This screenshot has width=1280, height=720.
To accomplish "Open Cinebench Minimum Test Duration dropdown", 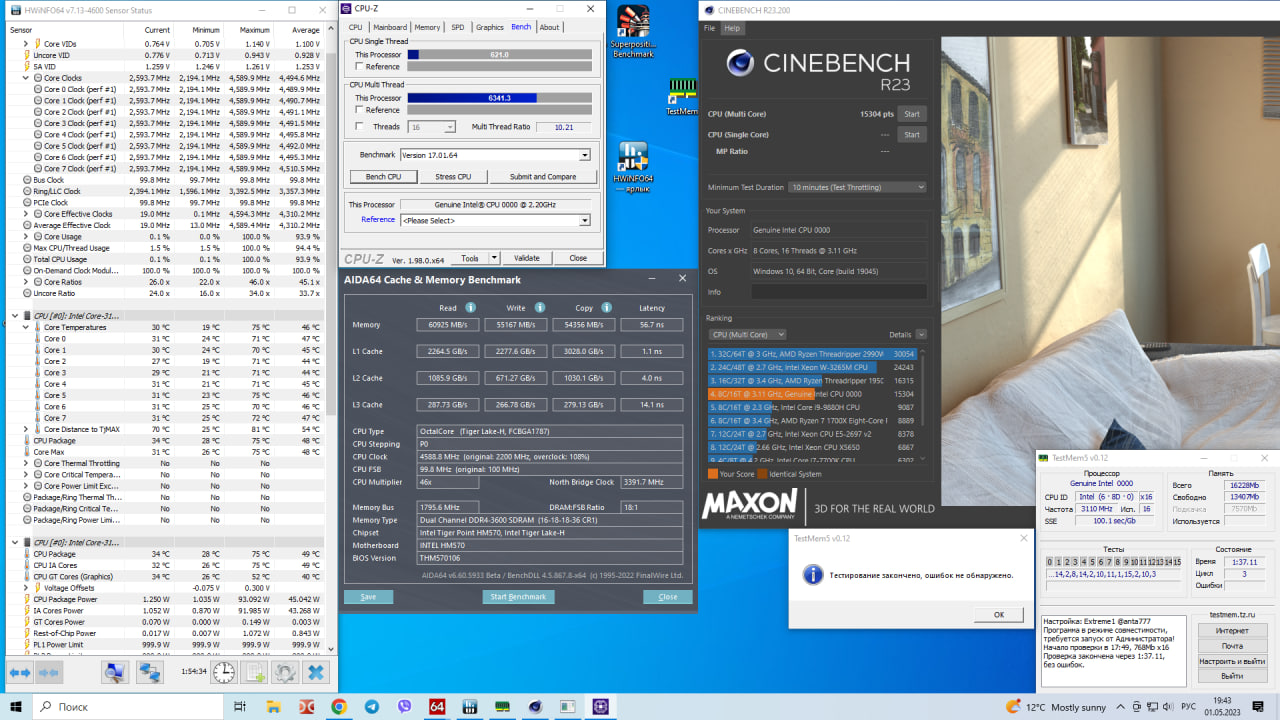I will 857,187.
